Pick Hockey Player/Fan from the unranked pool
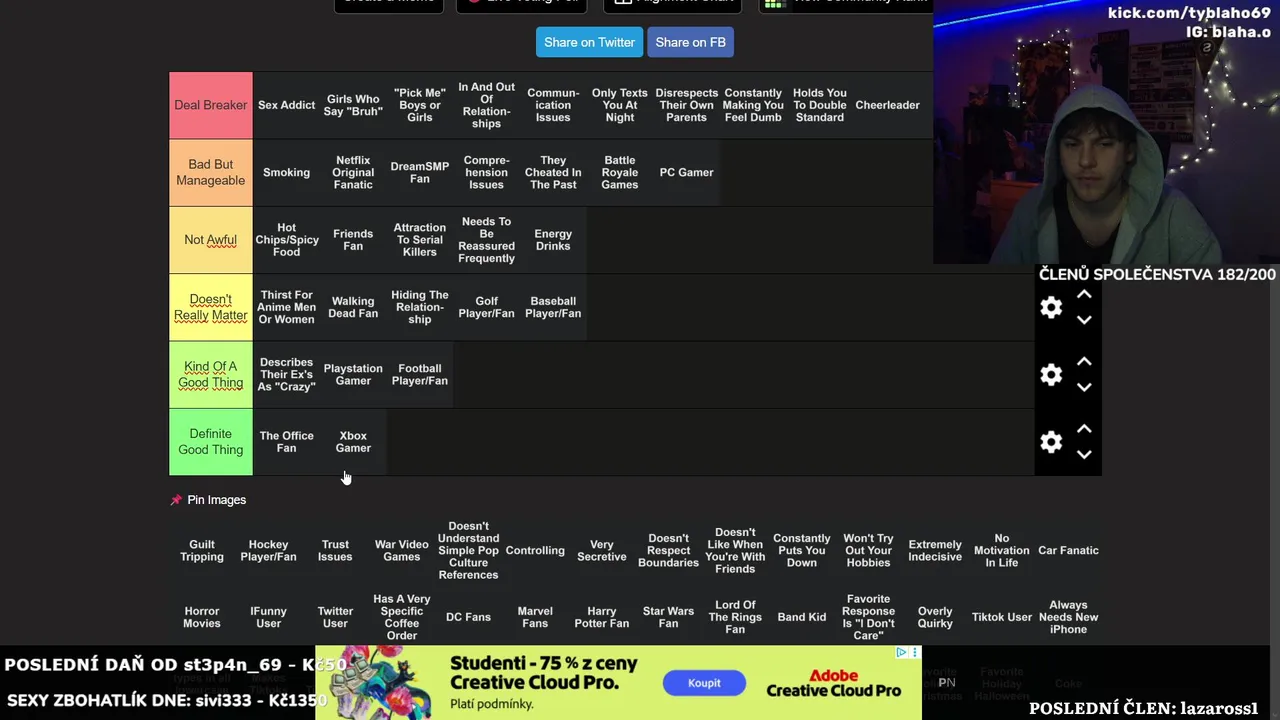 click(x=268, y=550)
